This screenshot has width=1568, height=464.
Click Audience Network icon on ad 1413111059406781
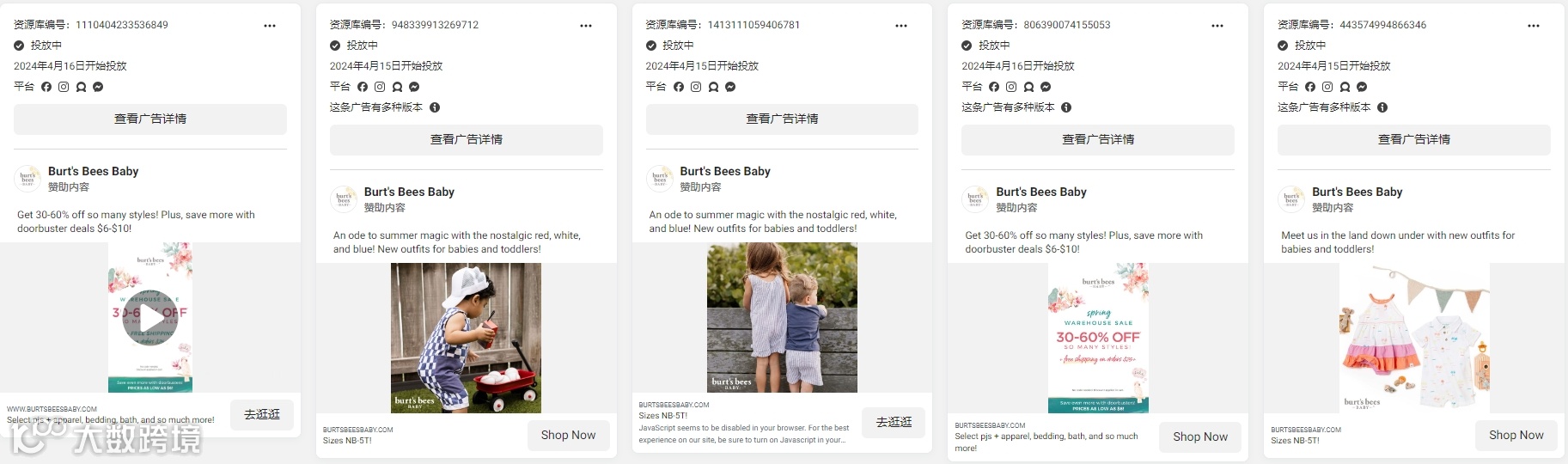pos(713,87)
